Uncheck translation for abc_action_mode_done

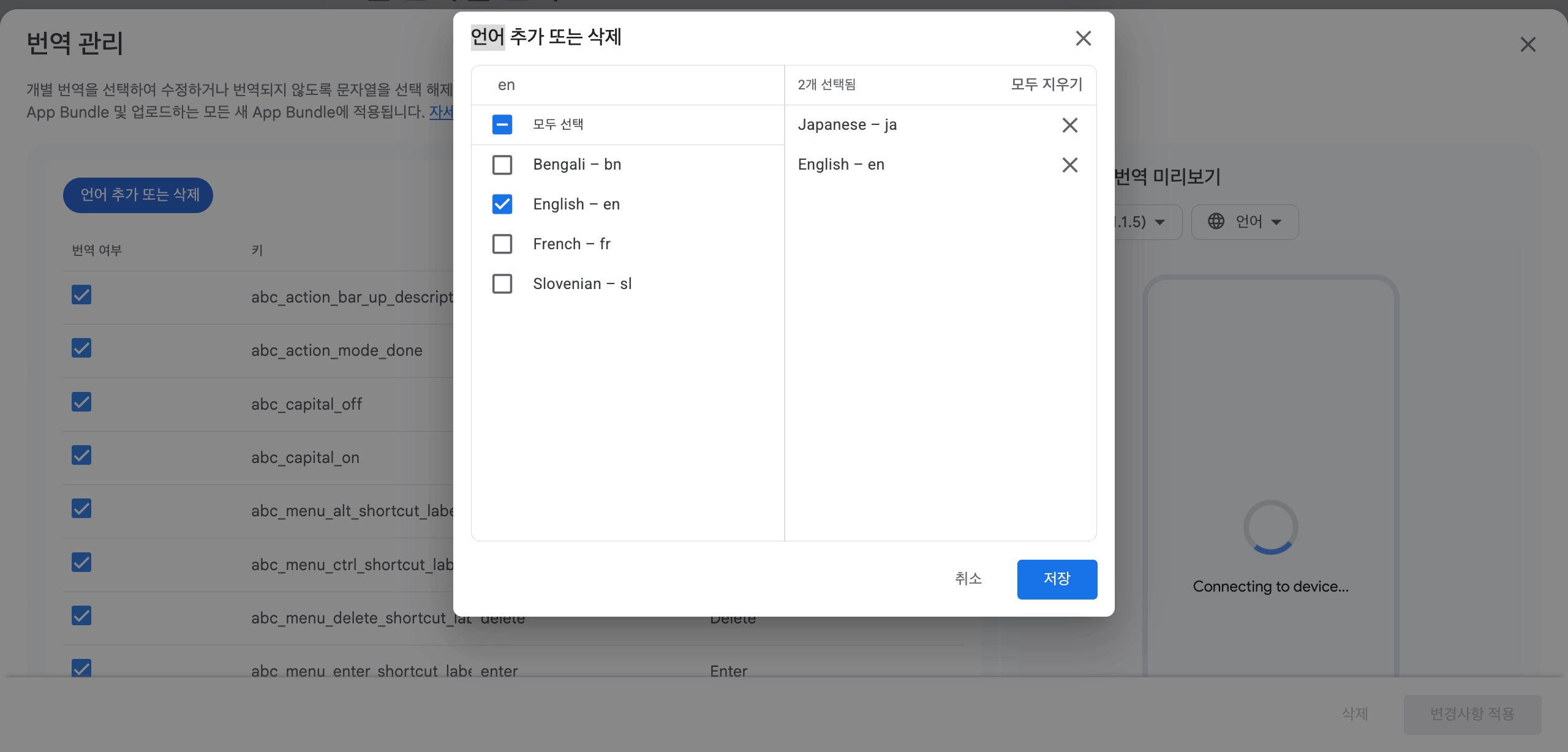coord(81,348)
